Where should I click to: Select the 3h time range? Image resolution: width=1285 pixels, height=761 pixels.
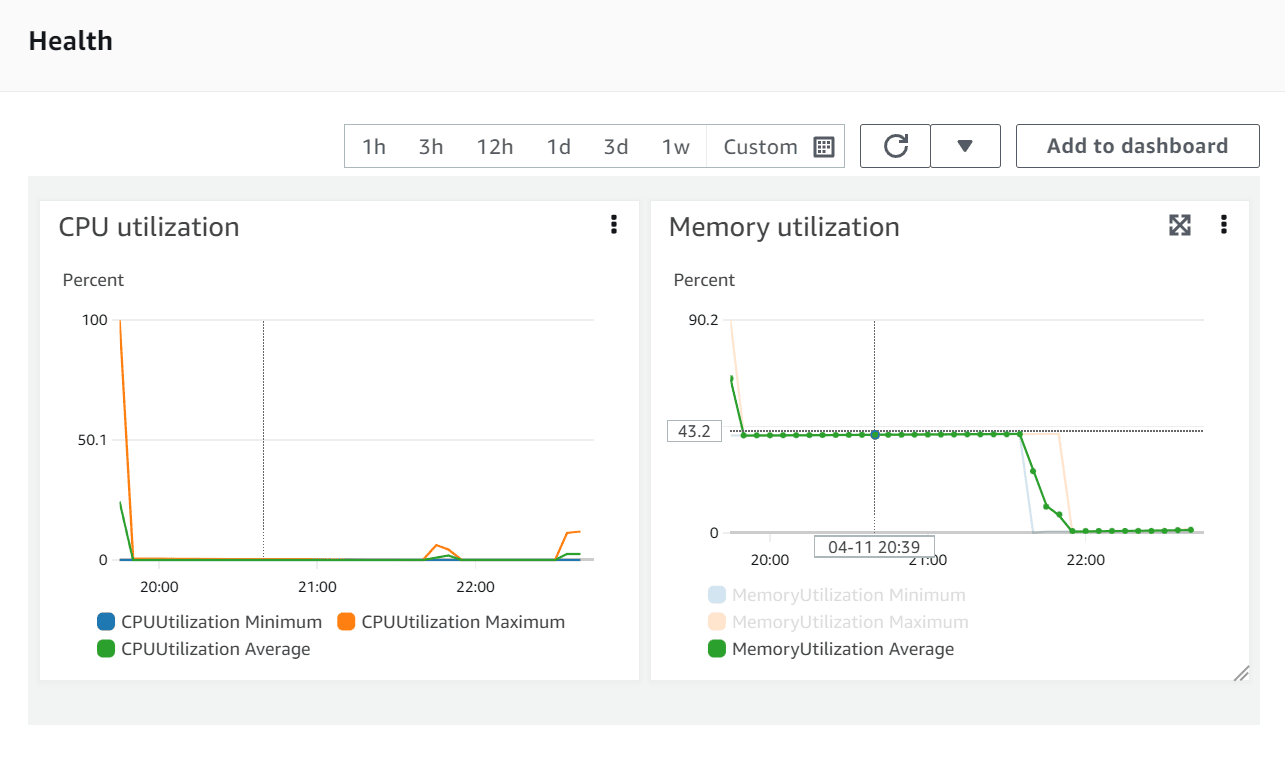click(x=430, y=146)
